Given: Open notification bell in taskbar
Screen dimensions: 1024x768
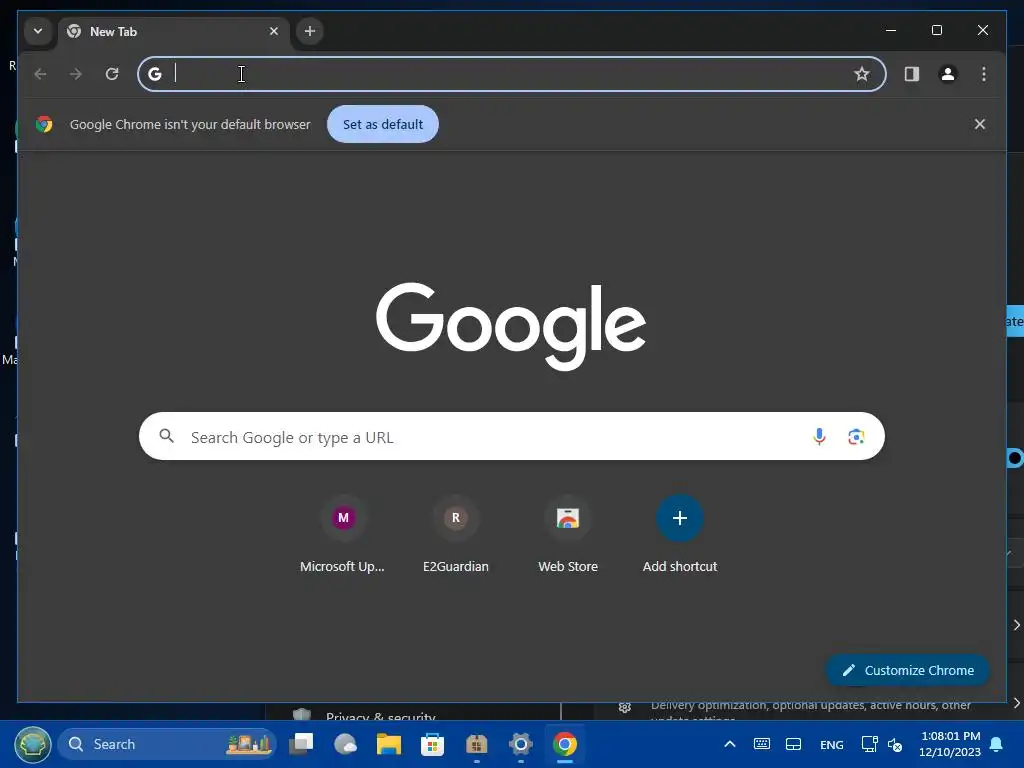Looking at the screenshot, I should (997, 744).
